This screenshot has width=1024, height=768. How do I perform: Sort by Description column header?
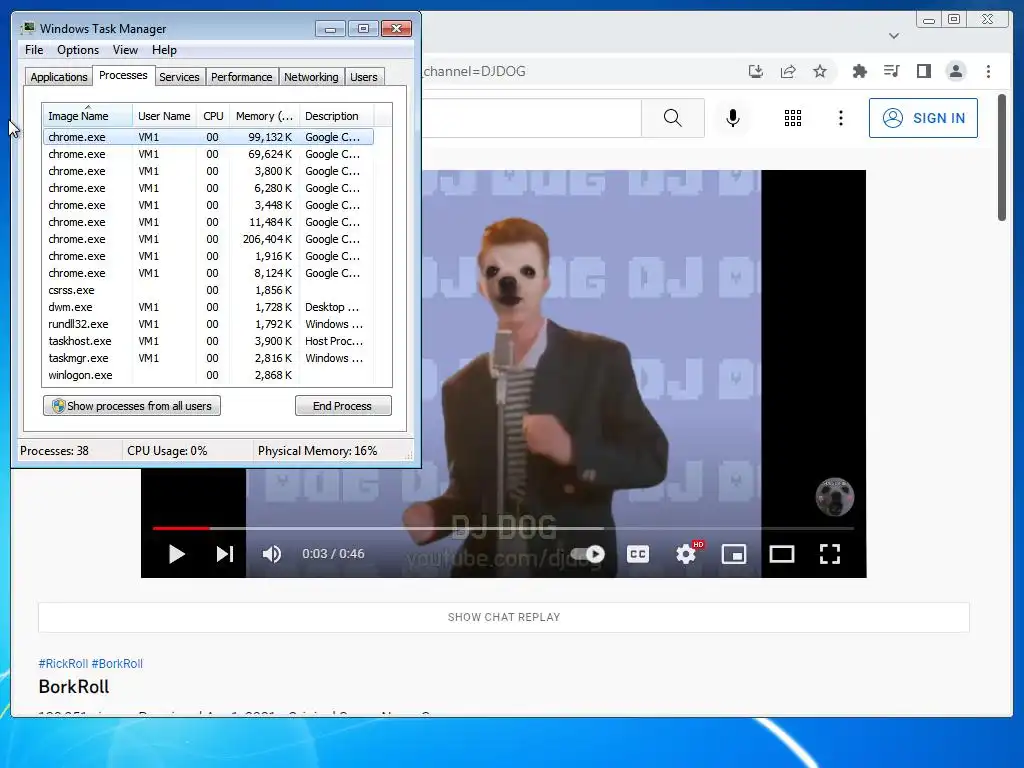click(336, 116)
